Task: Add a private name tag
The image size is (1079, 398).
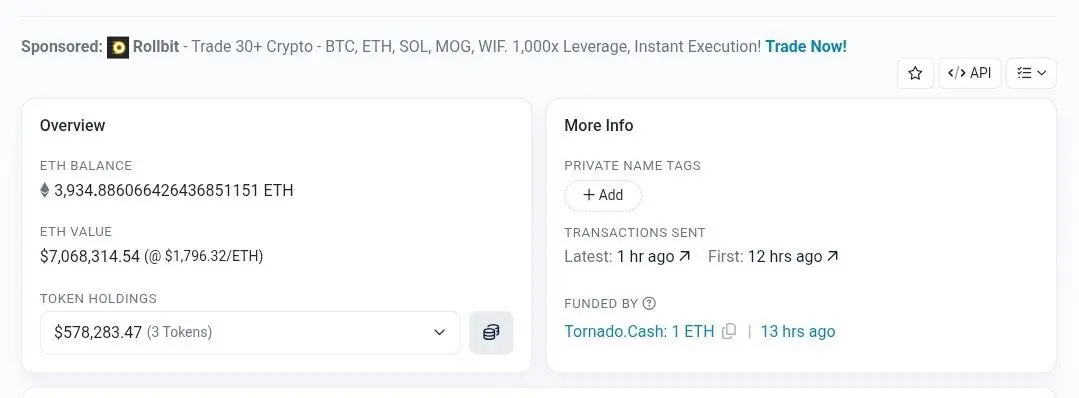Action: pos(603,196)
